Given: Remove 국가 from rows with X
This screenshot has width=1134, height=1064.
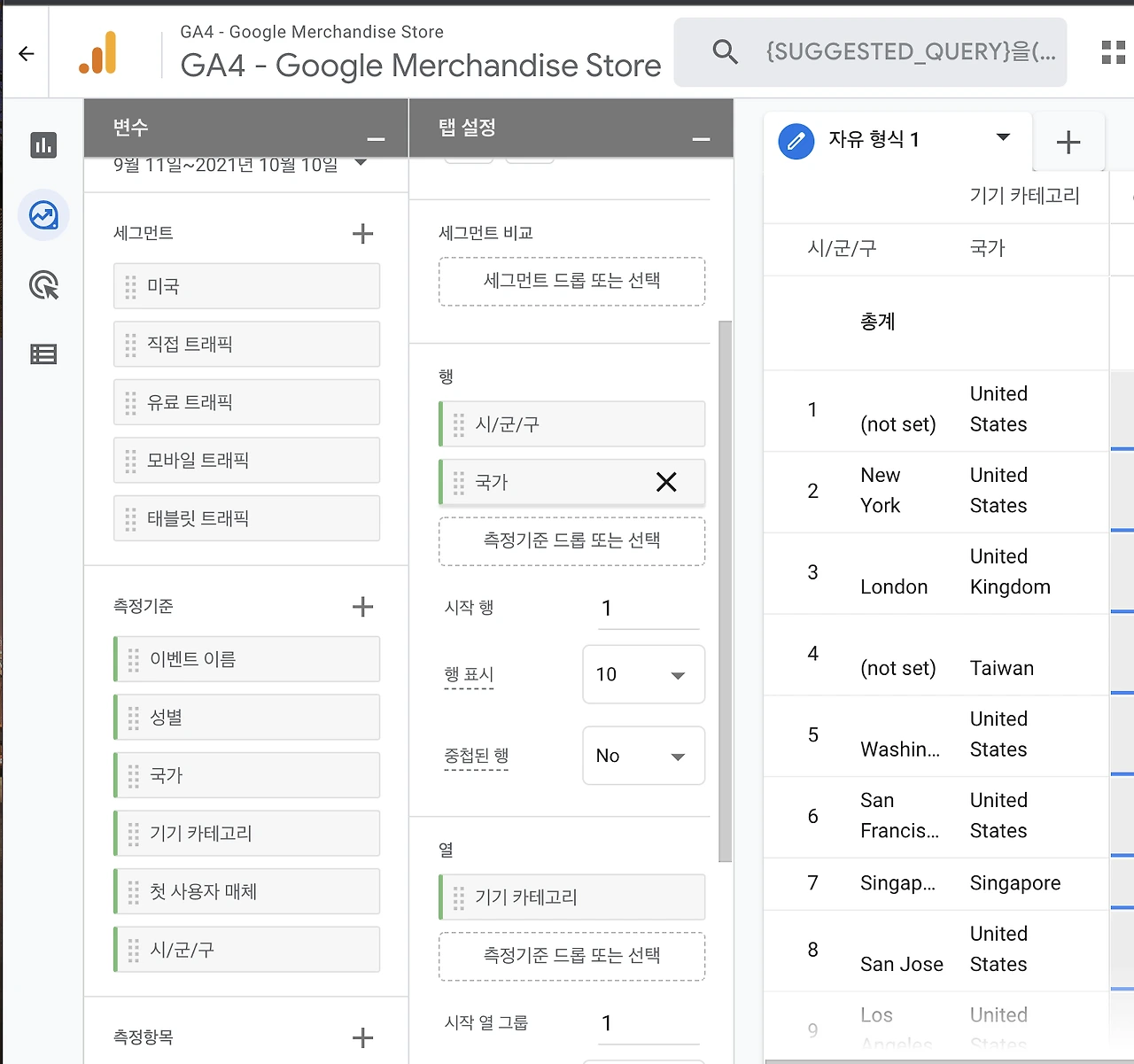Looking at the screenshot, I should (666, 482).
